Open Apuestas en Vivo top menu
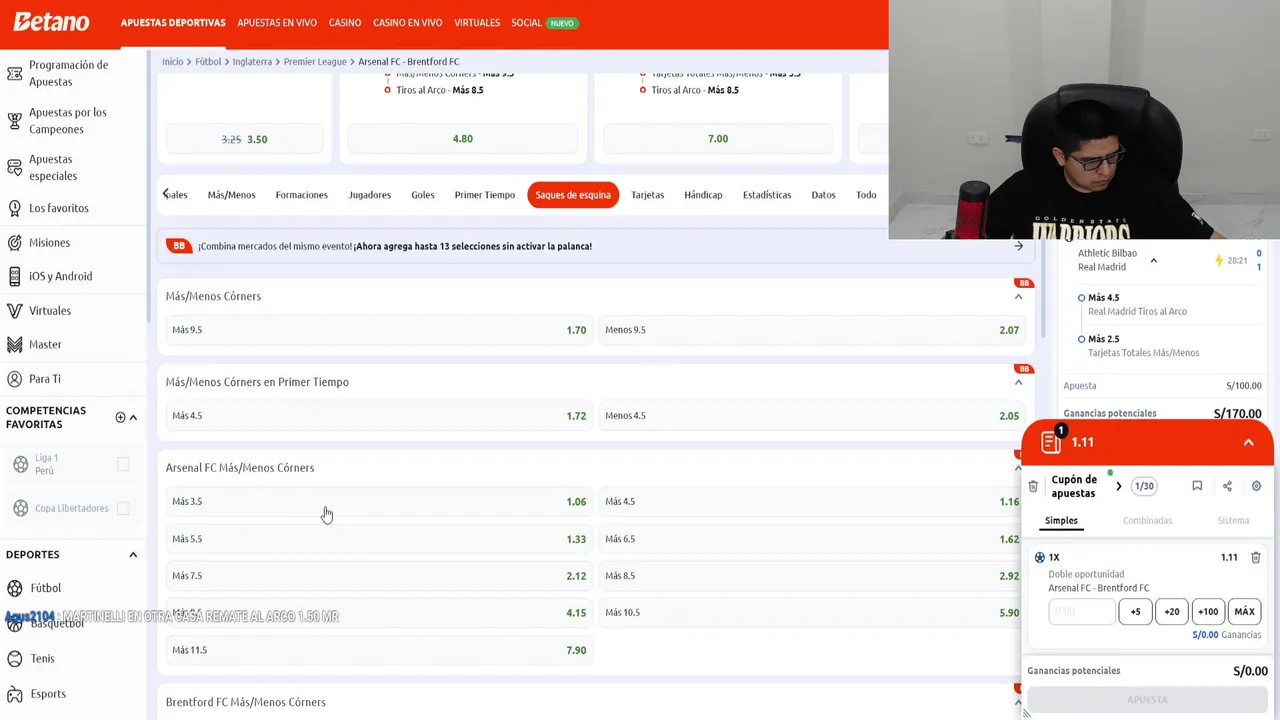Viewport: 1280px width, 720px height. click(x=277, y=22)
